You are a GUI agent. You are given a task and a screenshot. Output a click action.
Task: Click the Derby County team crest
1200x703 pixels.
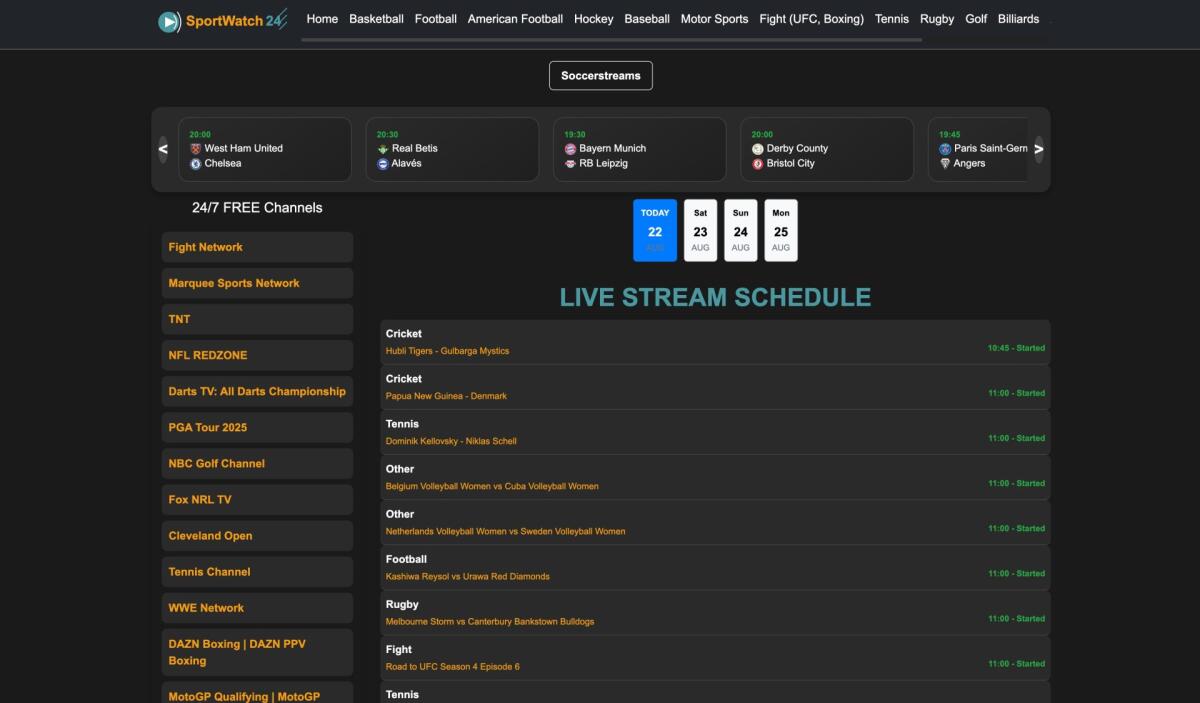tap(758, 148)
